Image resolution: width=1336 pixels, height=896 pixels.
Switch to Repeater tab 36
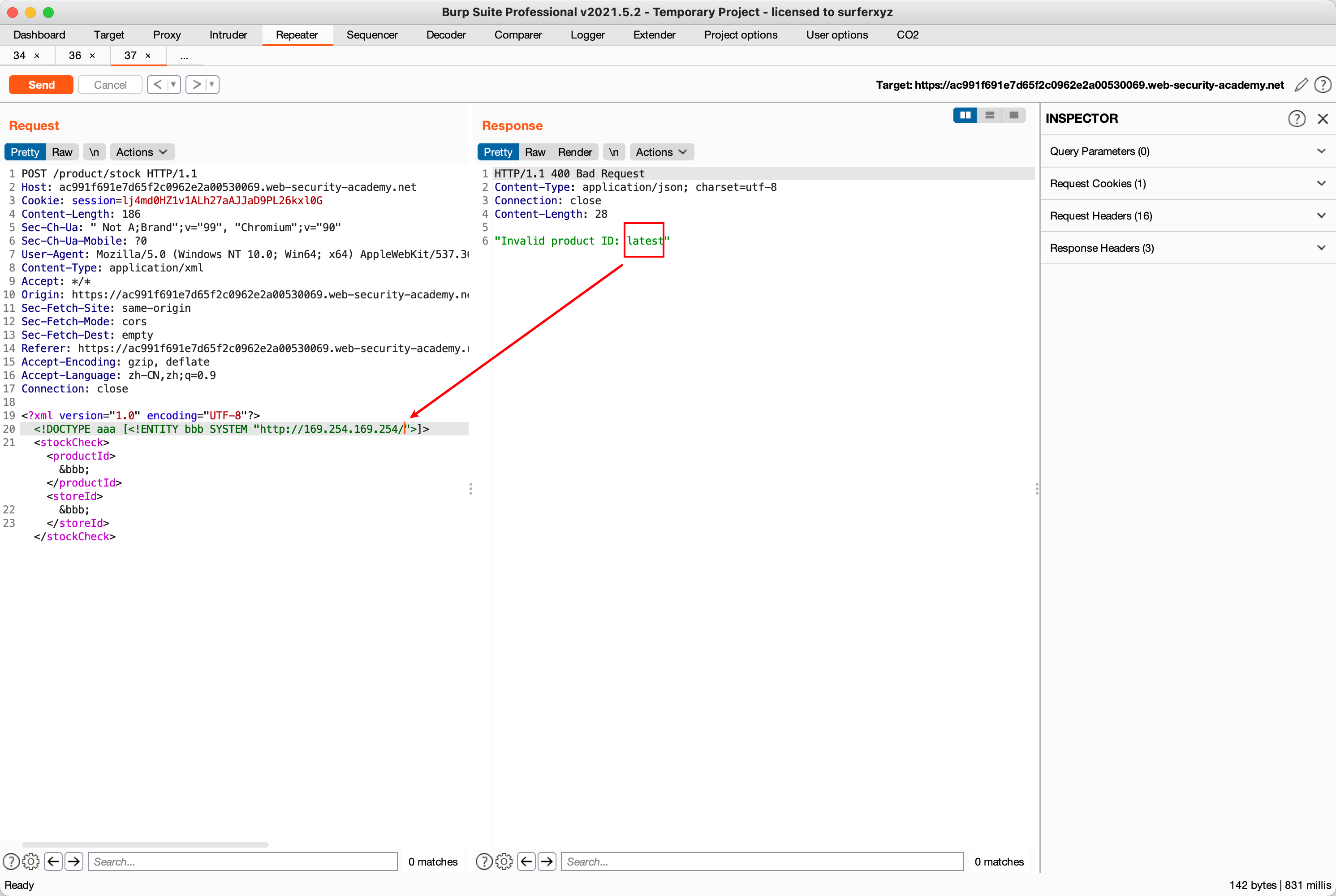[75, 56]
